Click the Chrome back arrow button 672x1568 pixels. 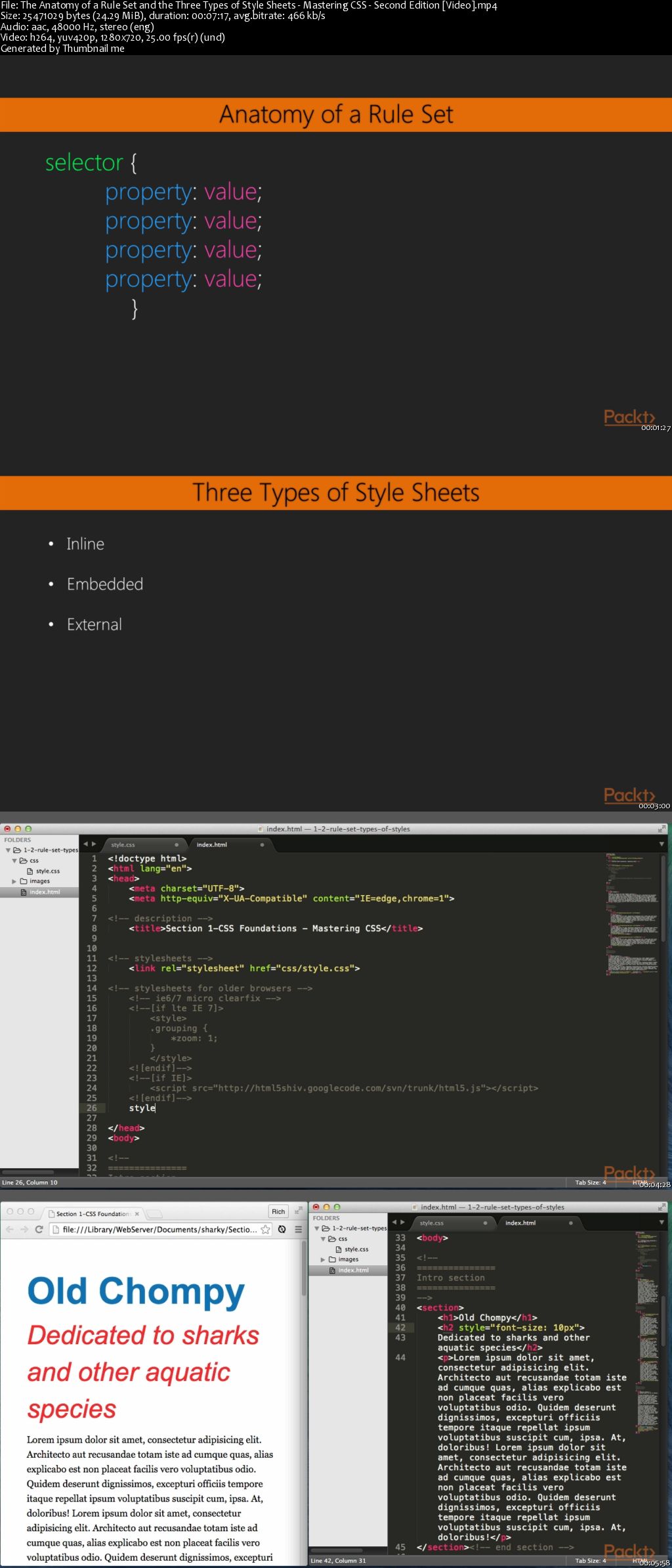[9, 1229]
